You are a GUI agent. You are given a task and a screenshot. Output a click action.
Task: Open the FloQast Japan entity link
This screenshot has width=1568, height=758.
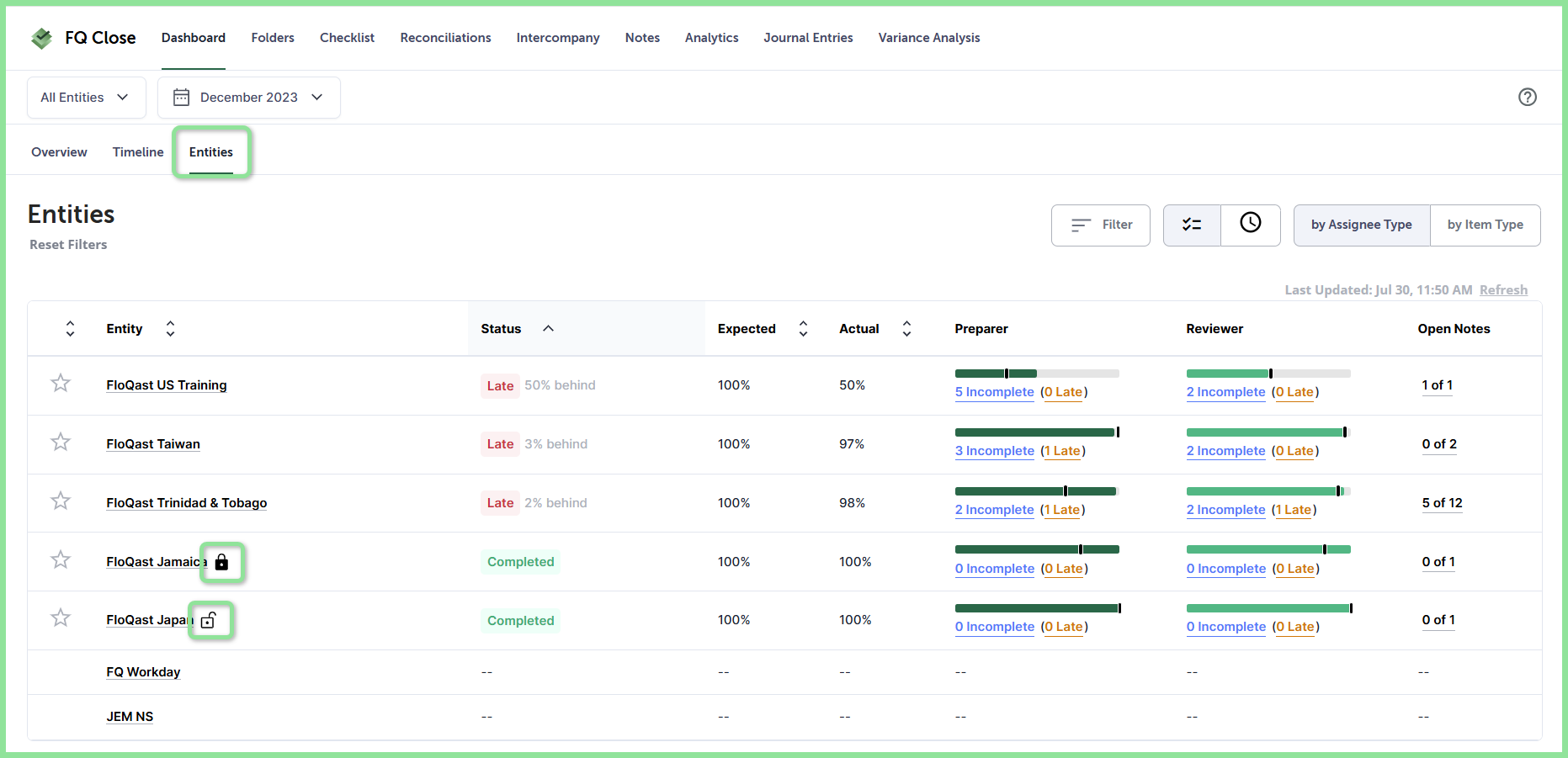(150, 620)
